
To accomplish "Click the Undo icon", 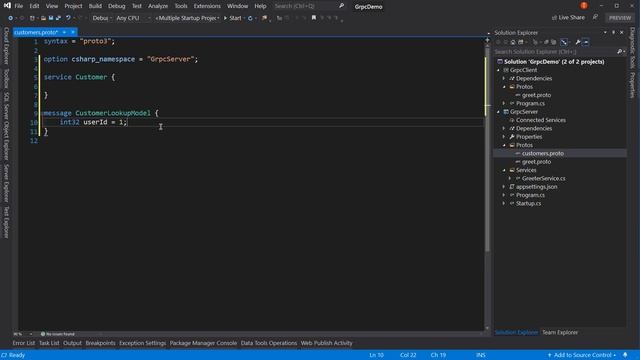I will 68,18.
